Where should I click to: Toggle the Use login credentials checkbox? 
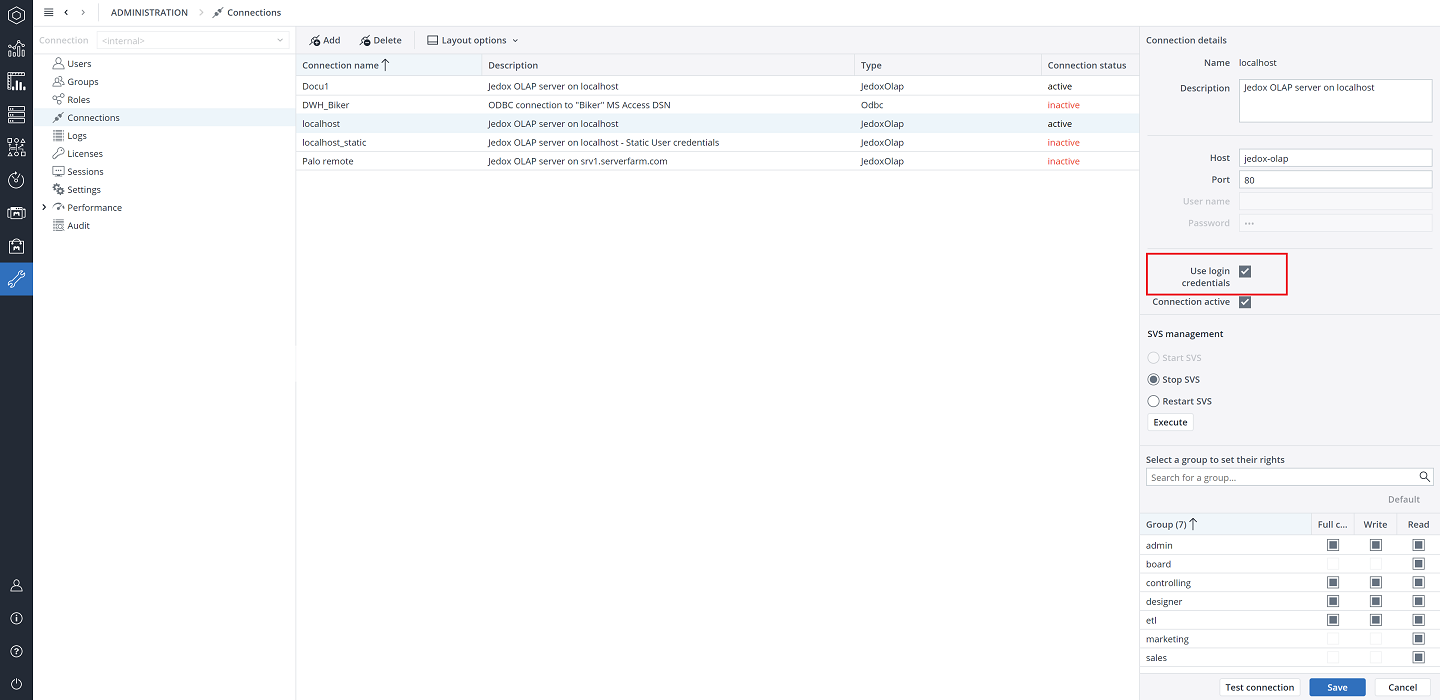click(1245, 271)
